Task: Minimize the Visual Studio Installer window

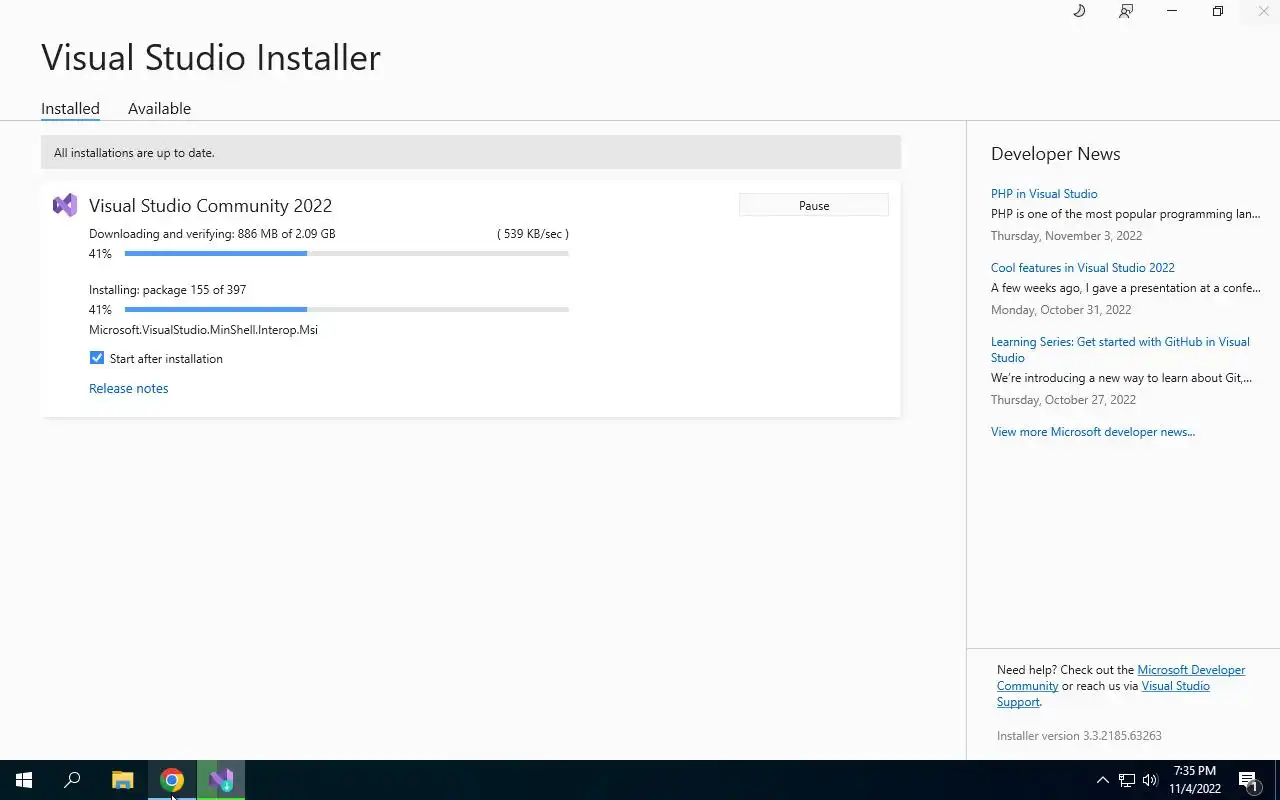Action: [x=1172, y=11]
